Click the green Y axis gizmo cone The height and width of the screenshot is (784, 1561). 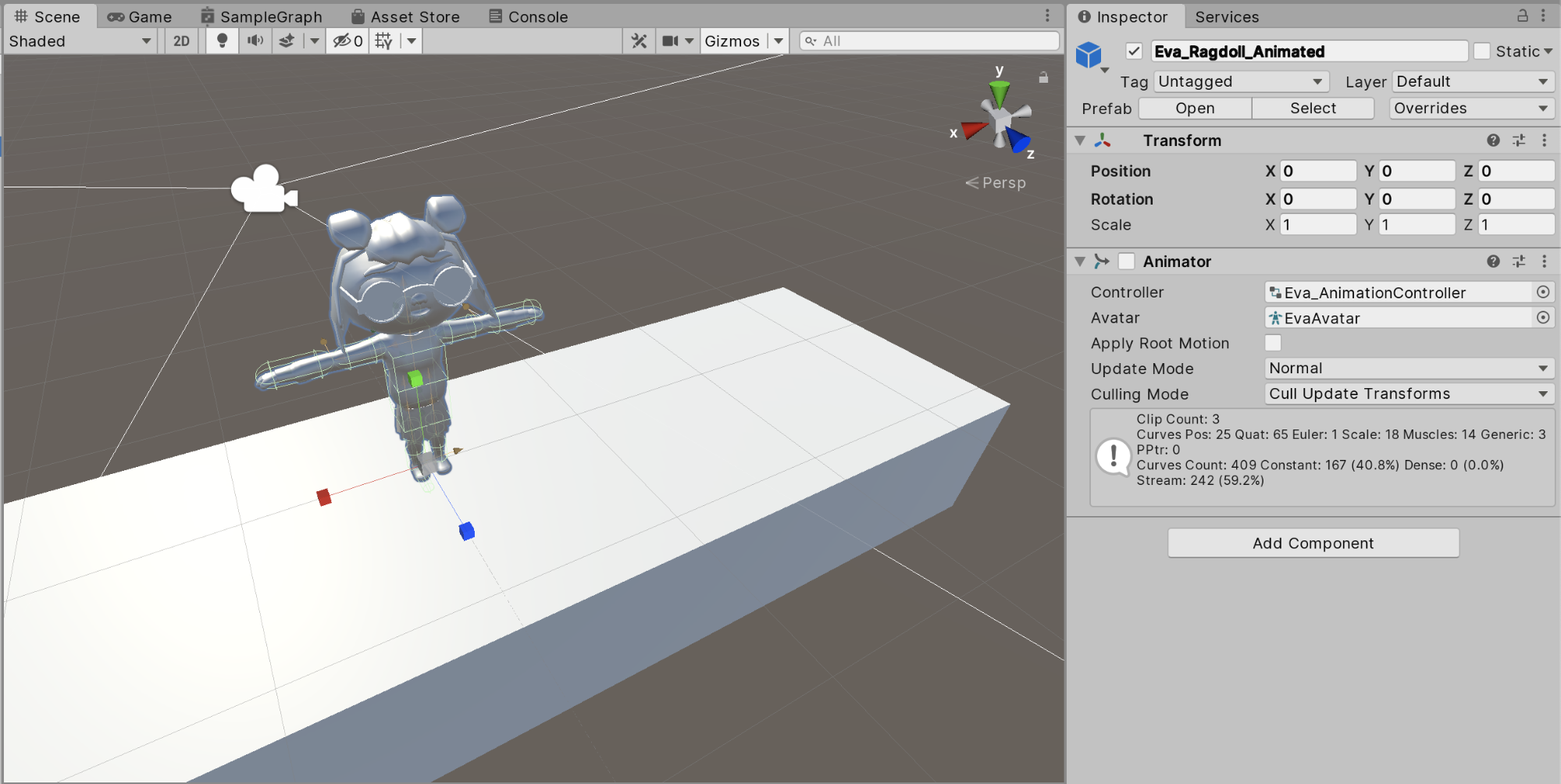[1000, 94]
